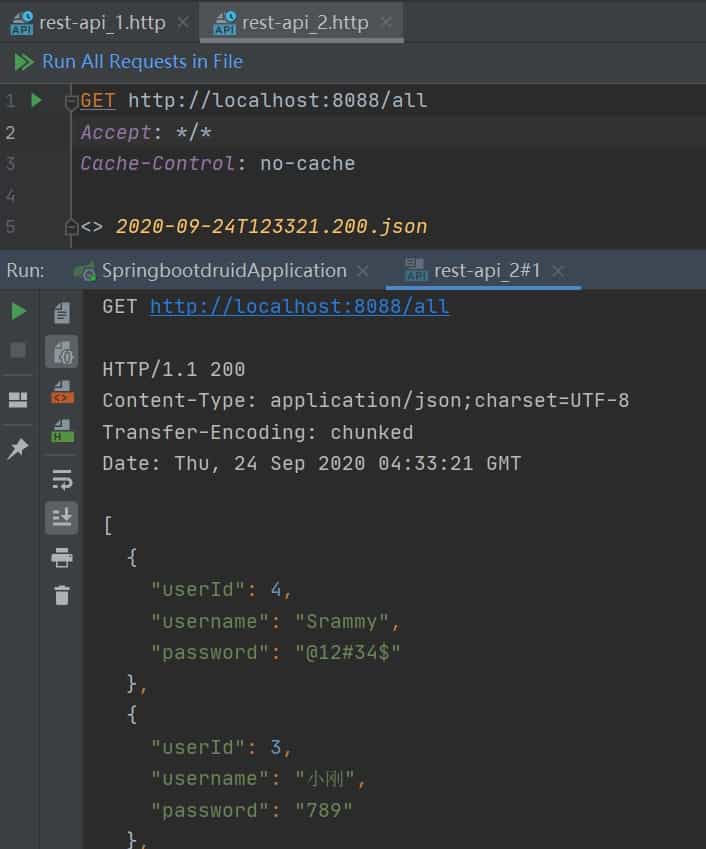Click the "username": "Srammy" line
The image size is (706, 849).
coord(275,621)
